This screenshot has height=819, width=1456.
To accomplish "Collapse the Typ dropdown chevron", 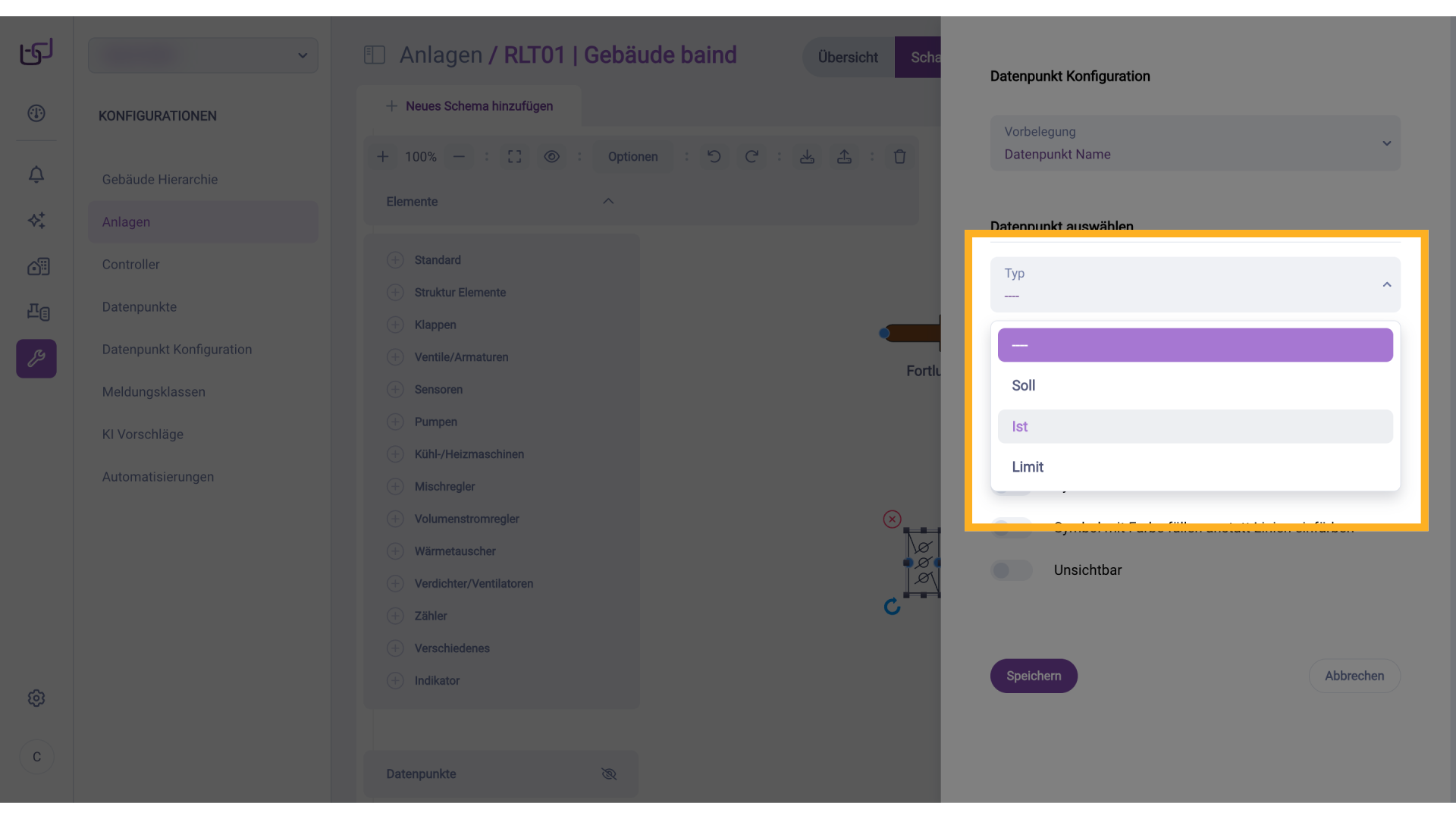I will click(1387, 284).
